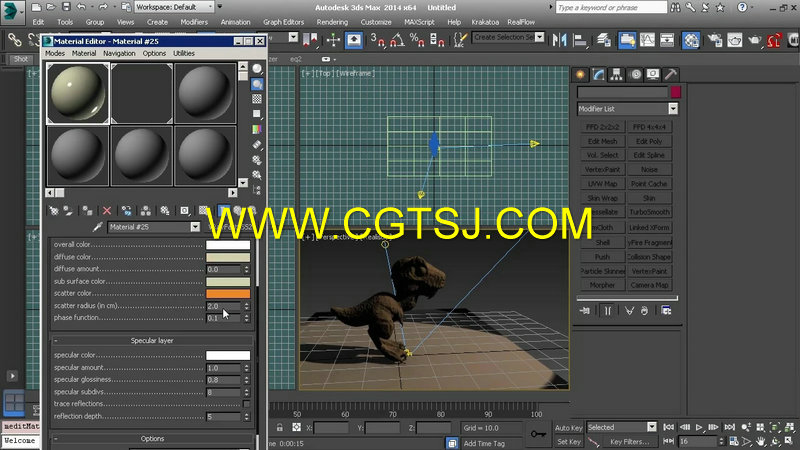Open the Modifier List dropdown

pos(628,109)
